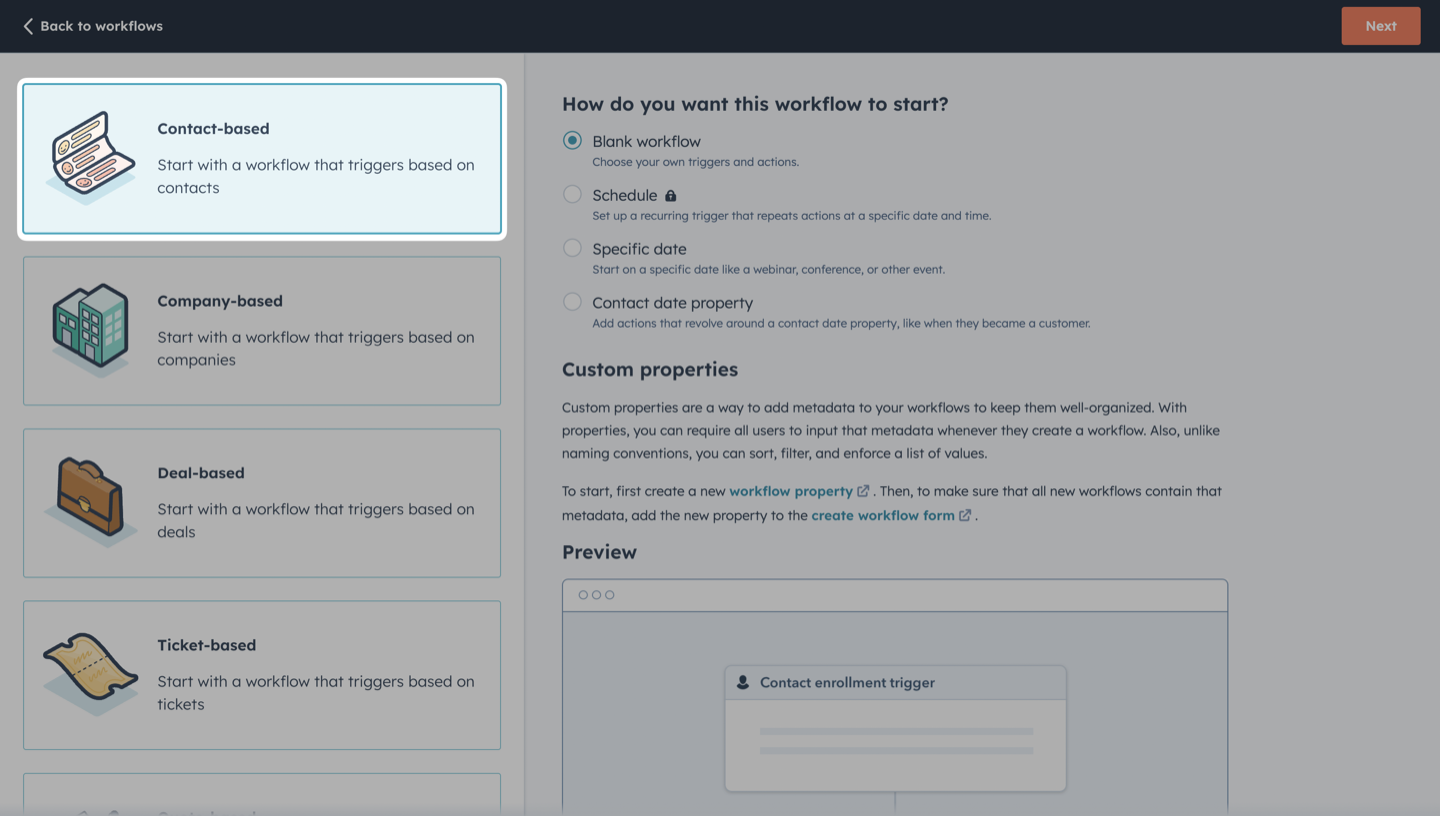Choose the Deal-based workflow card

click(262, 503)
